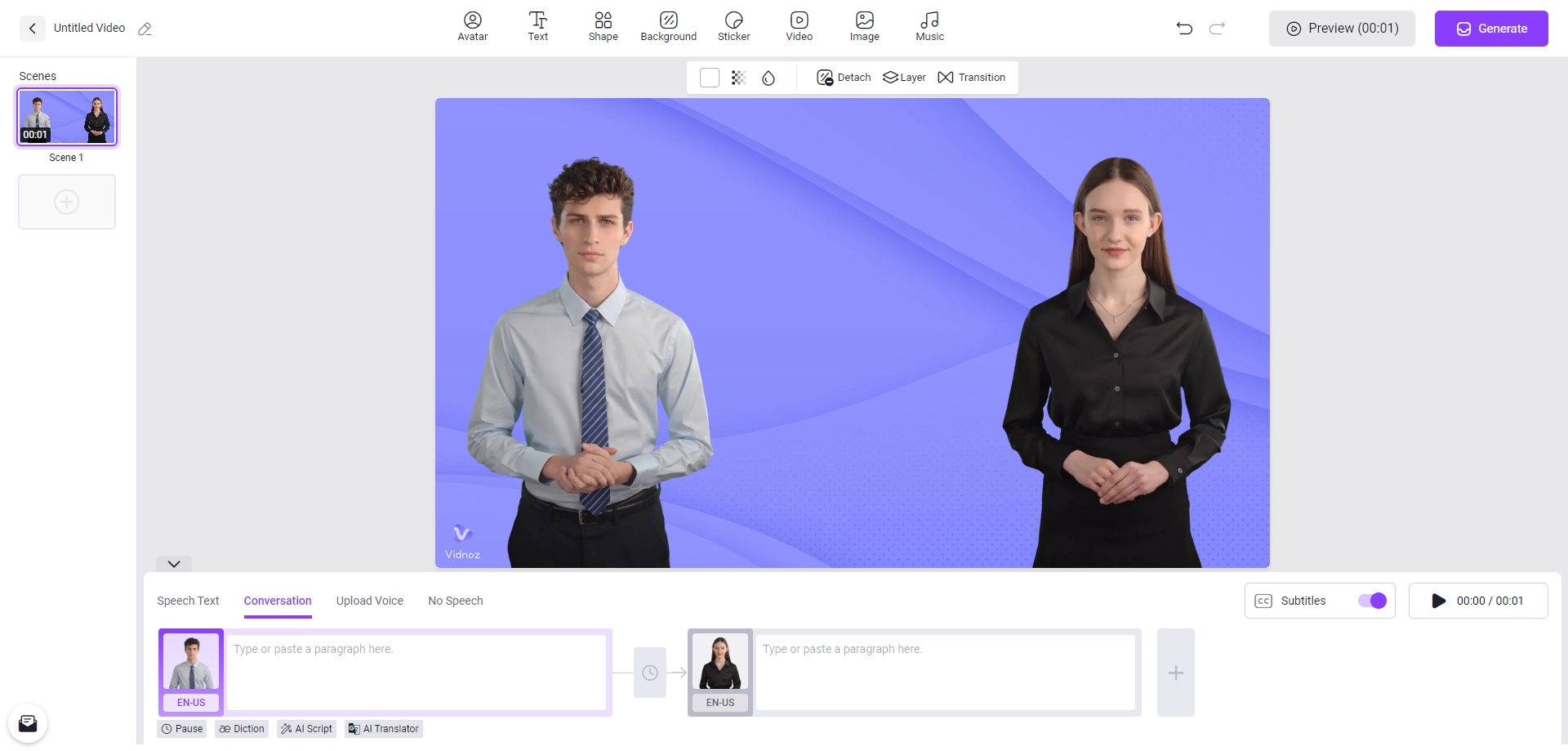Collapse the script panel with the chevron
Image resolution: width=1568 pixels, height=751 pixels.
174,564
